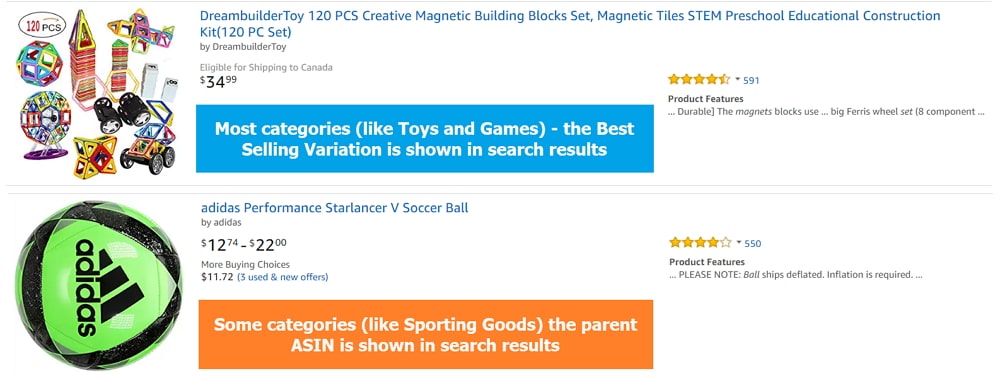Expand rating dropdown arrow beside 591 reviews
Screen dimensions: 1000x376
pyautogui.click(x=737, y=80)
